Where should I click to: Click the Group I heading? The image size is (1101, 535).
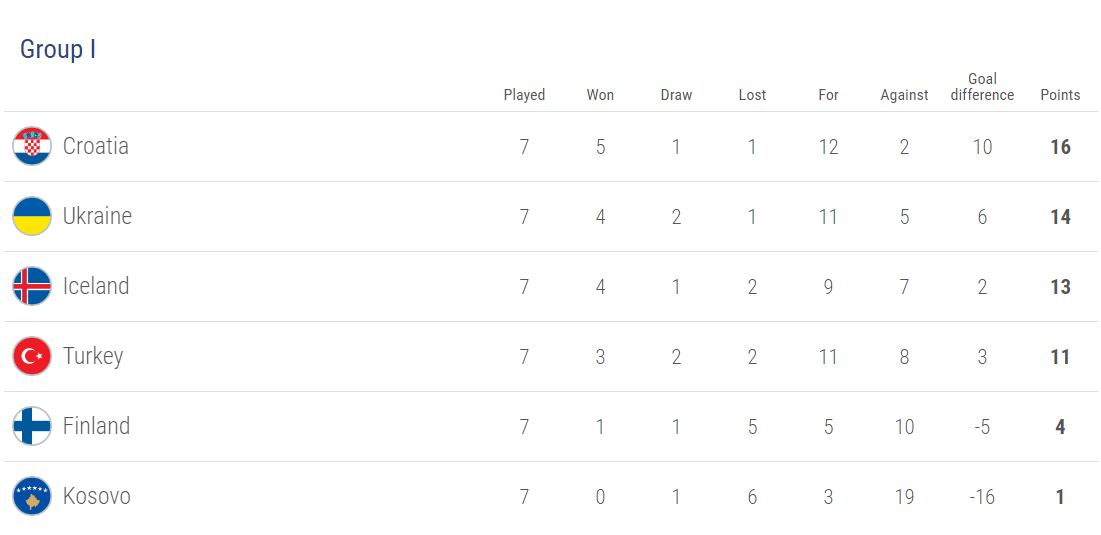tap(58, 50)
